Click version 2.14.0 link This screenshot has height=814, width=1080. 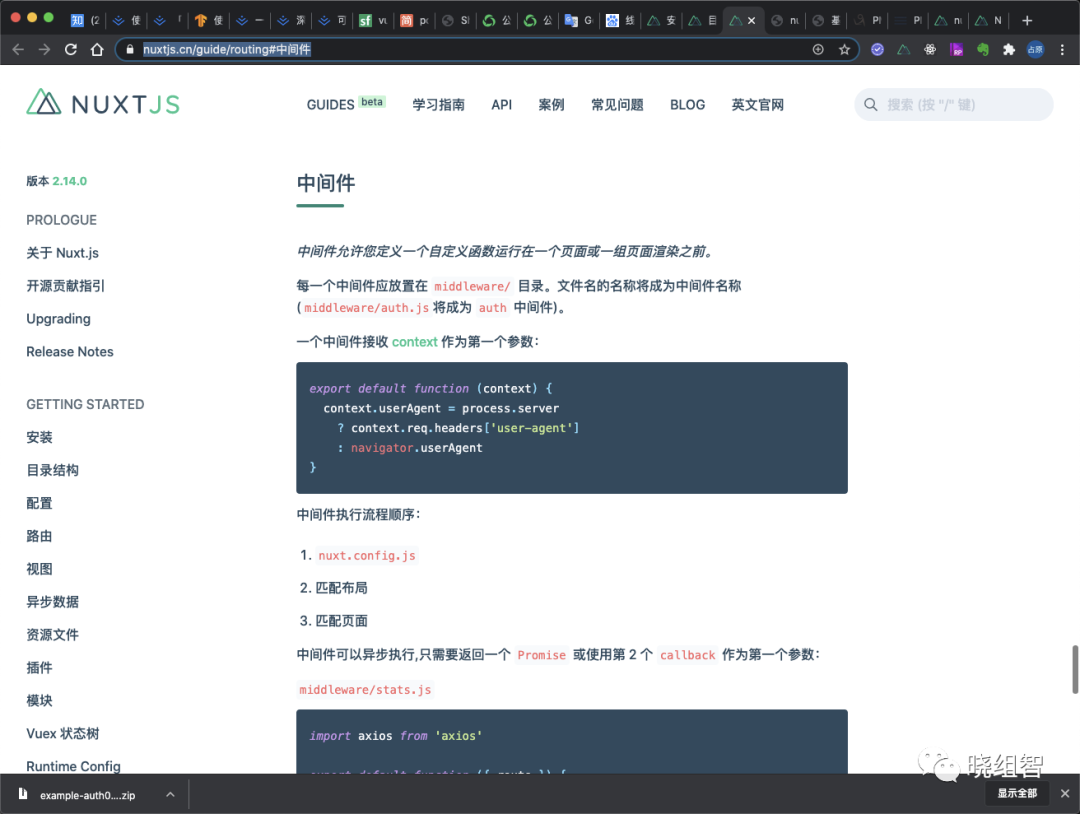click(x=70, y=181)
